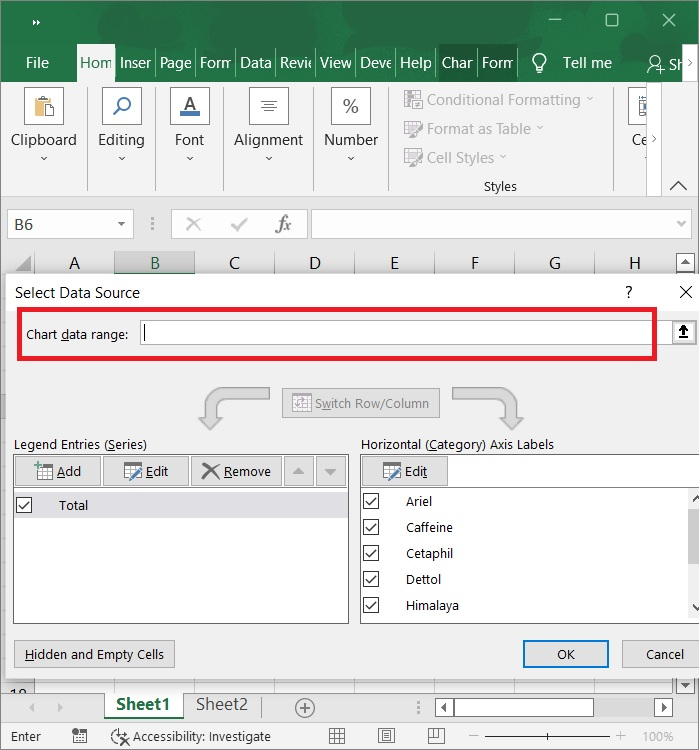Click the Remove series button
This screenshot has width=700, height=750.
236,471
